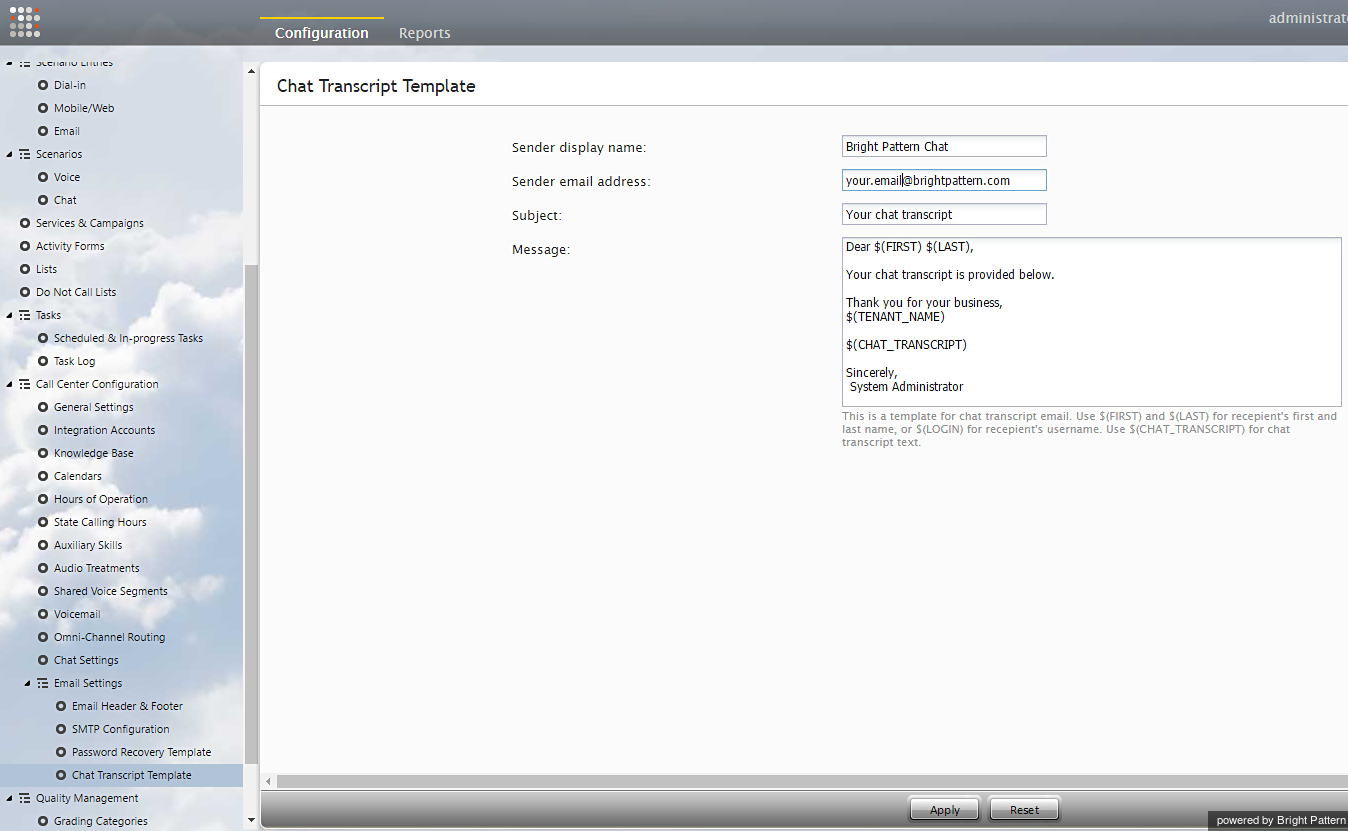The image size is (1348, 831).
Task: Open Knowledge Base
Action: [x=93, y=453]
